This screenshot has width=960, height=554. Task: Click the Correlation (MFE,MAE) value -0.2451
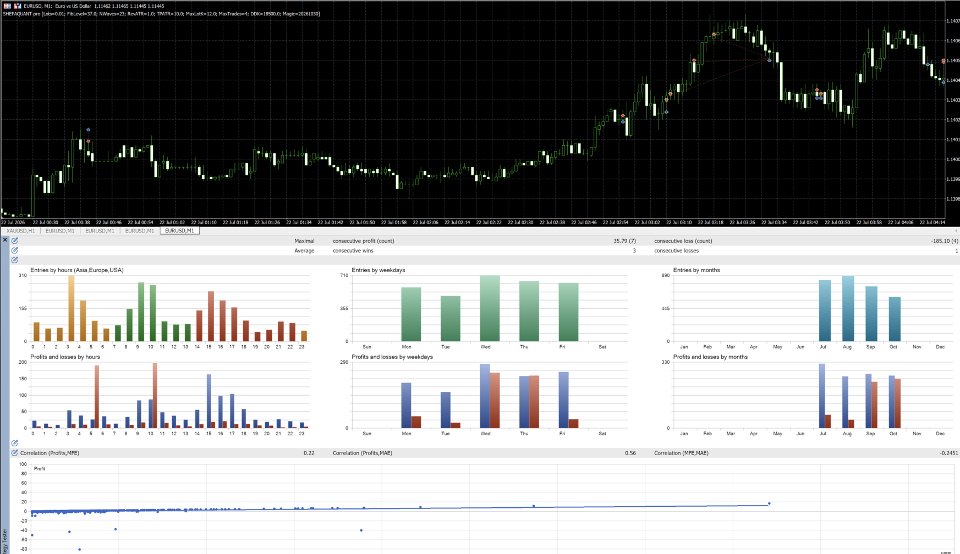[x=949, y=453]
